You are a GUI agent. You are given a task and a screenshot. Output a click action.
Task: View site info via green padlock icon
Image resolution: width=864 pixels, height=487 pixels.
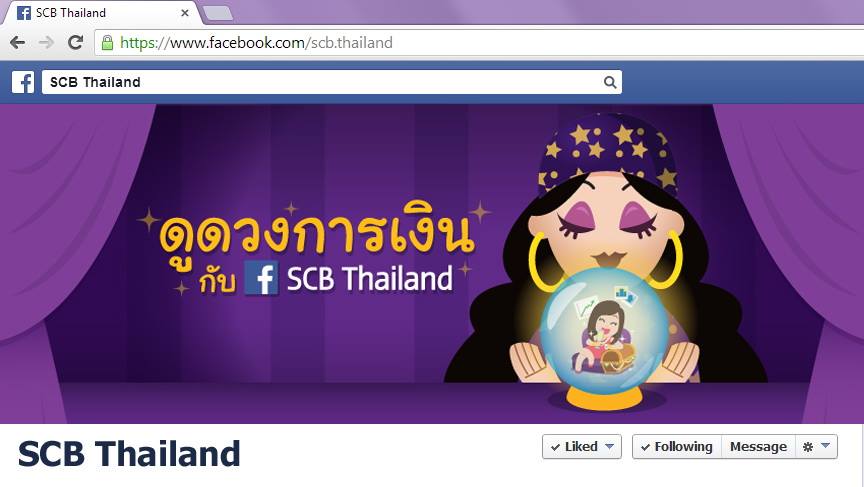point(107,43)
